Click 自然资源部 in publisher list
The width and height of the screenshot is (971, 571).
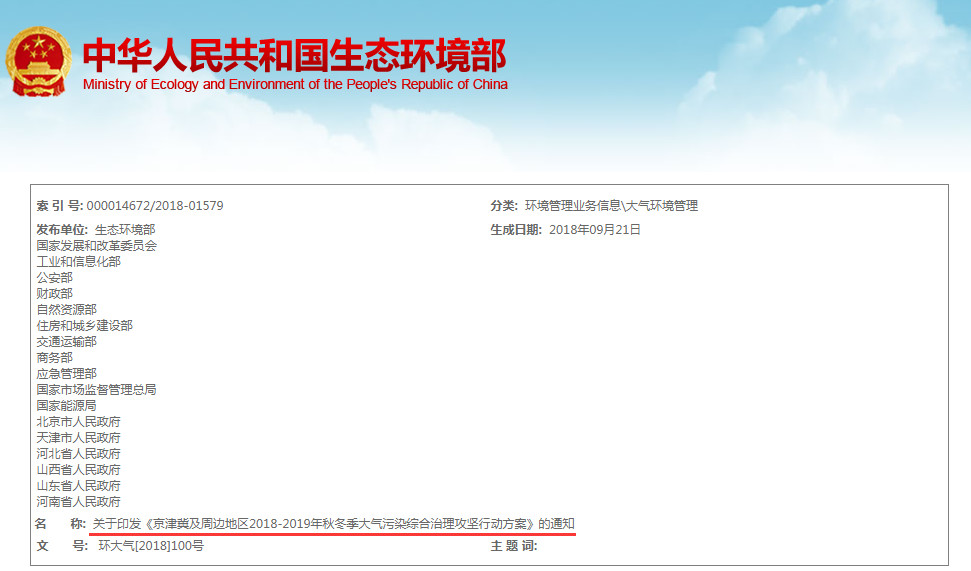click(x=66, y=310)
